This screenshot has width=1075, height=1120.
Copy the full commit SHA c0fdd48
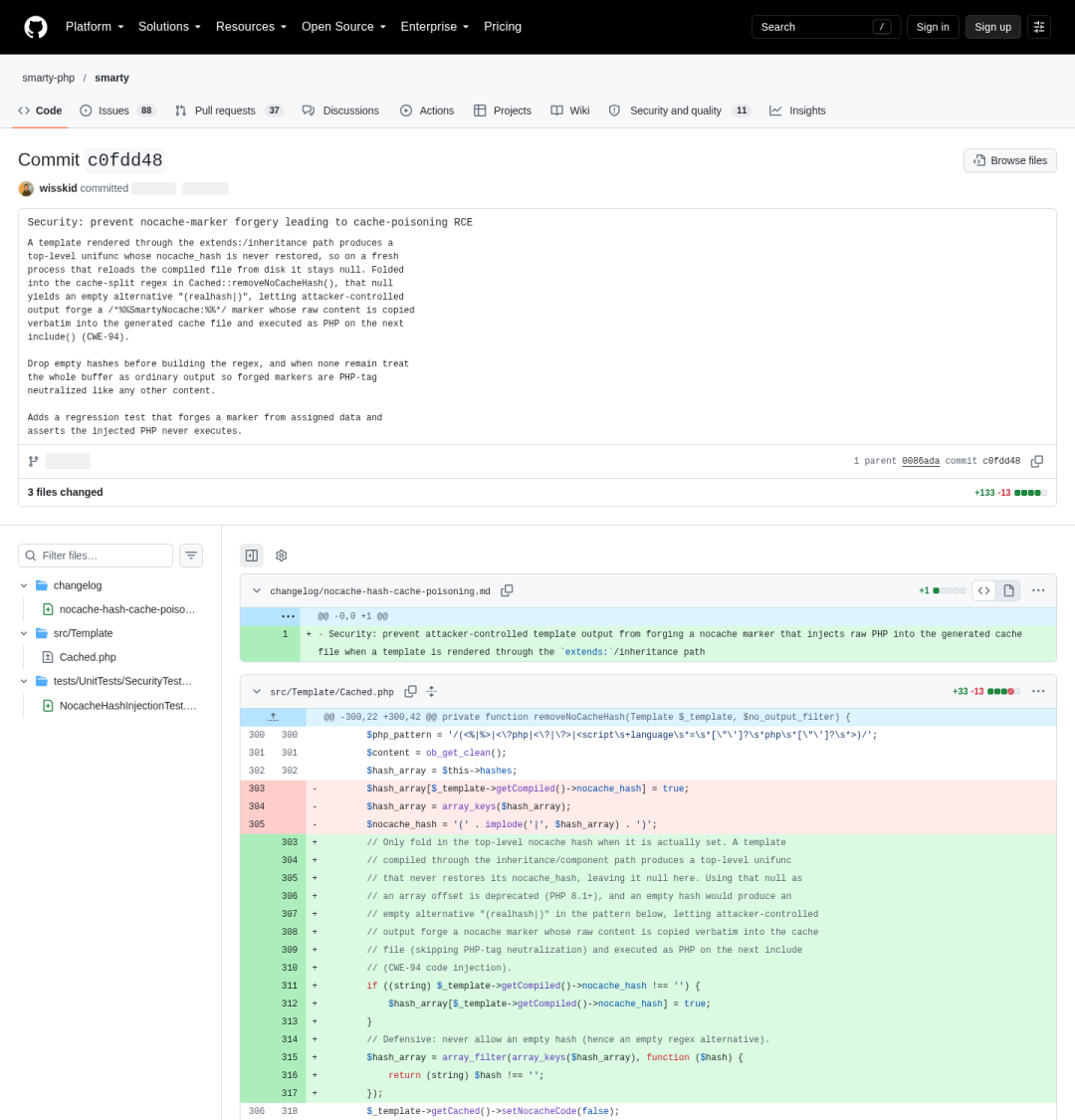[x=1037, y=461]
